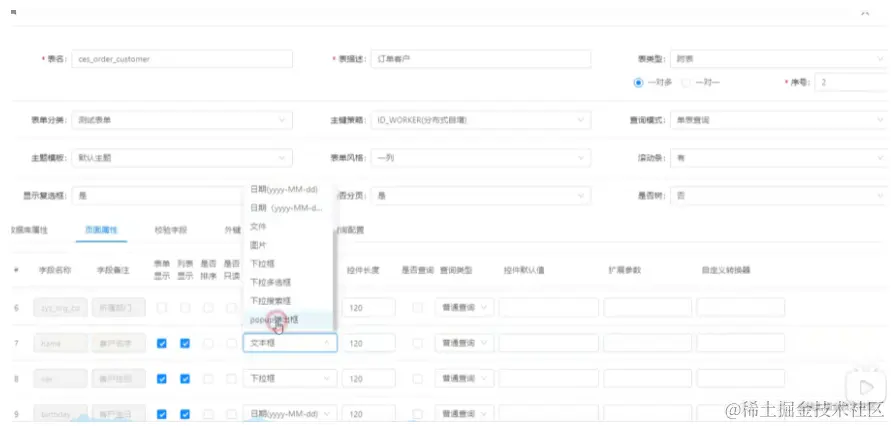891x426 pixels.
Task: Click row 7 控件默认值 field
Action: pos(548,343)
